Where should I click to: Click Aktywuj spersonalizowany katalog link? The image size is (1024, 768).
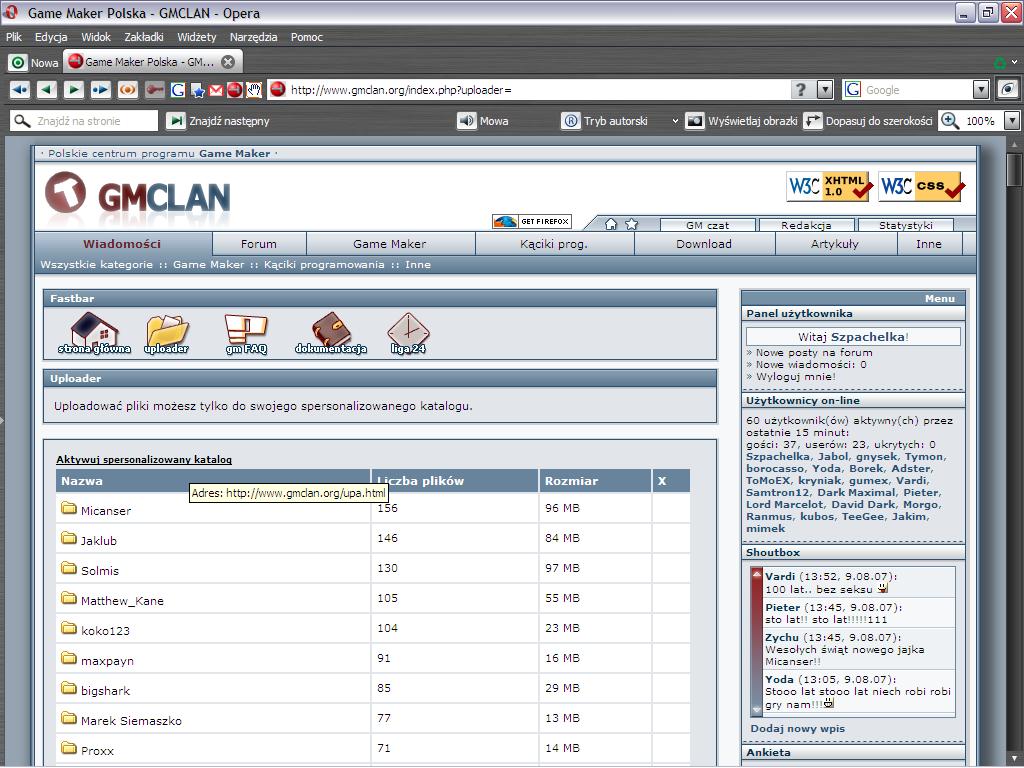(144, 460)
